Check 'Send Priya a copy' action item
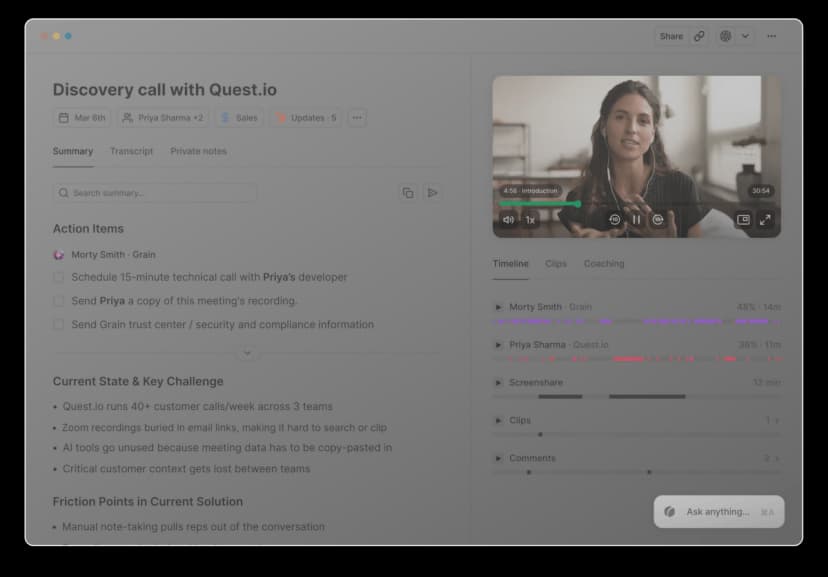Viewport: 828px width, 577px height. [x=59, y=301]
